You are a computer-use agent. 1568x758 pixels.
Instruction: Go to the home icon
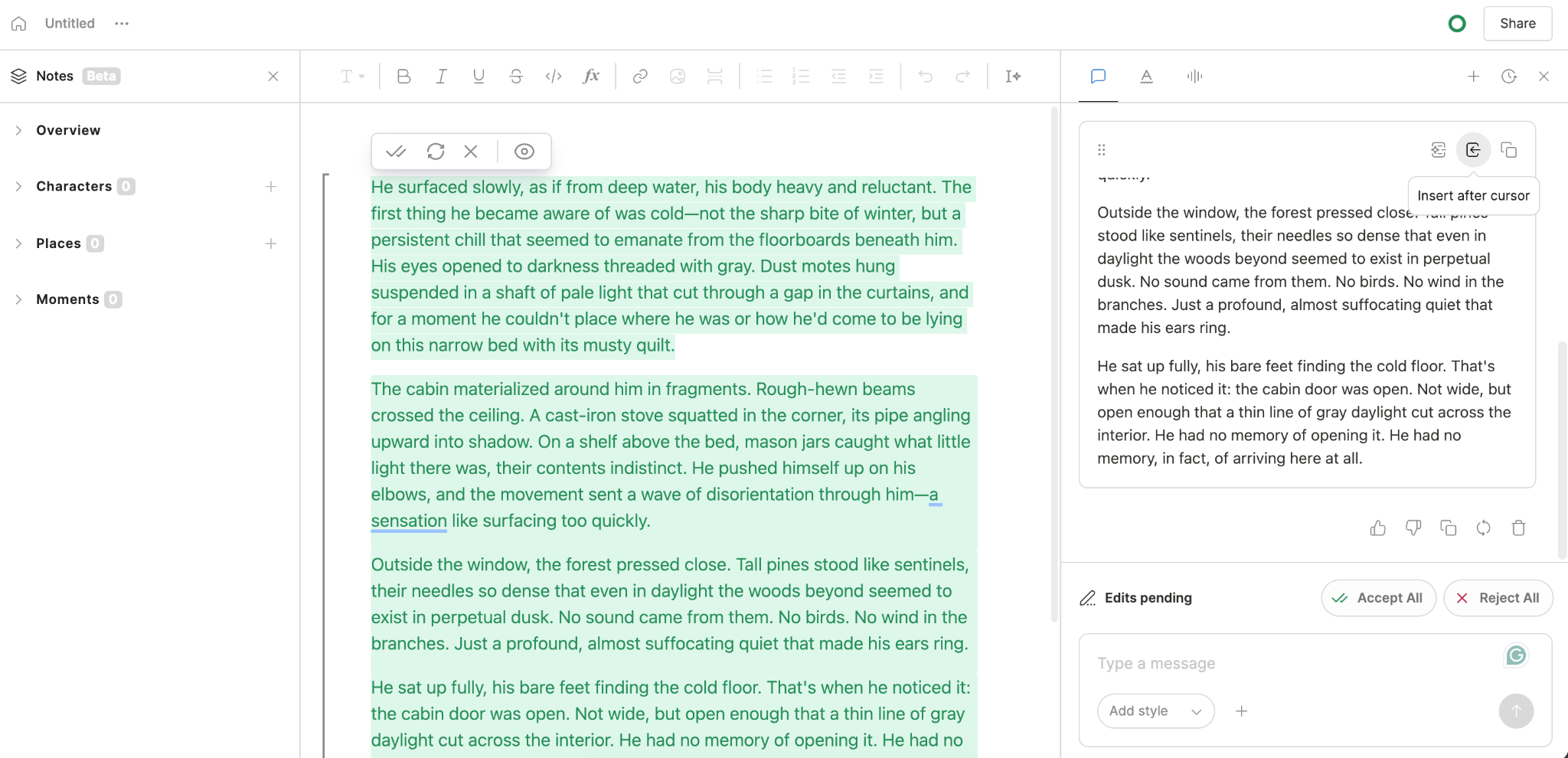[x=19, y=24]
